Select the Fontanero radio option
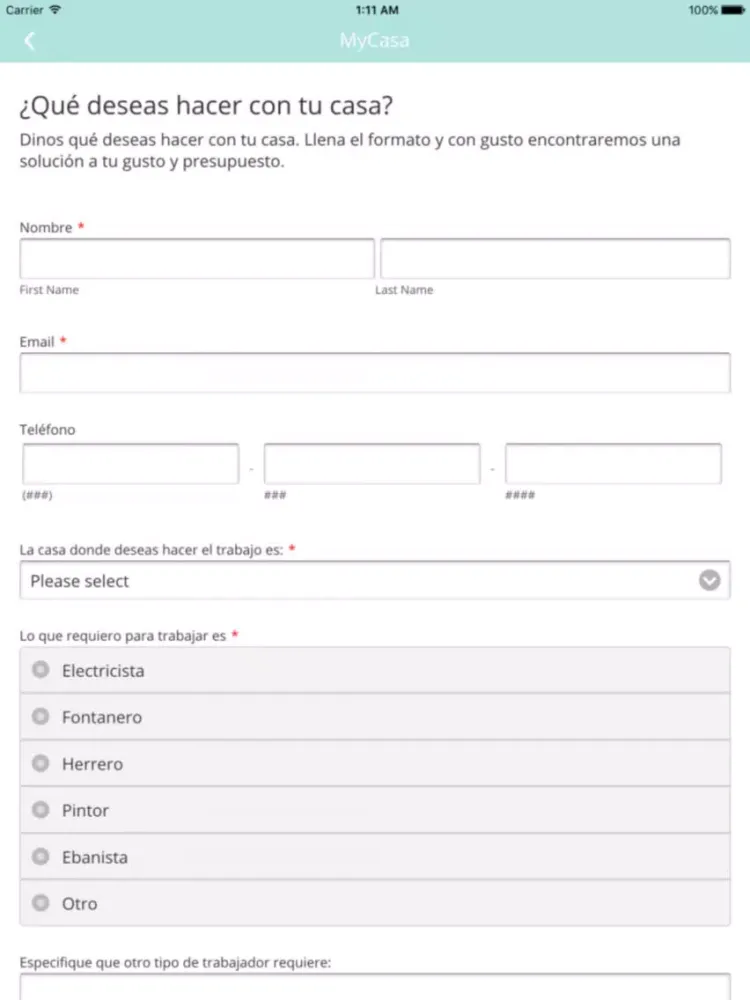The image size is (750, 1000). 375,717
